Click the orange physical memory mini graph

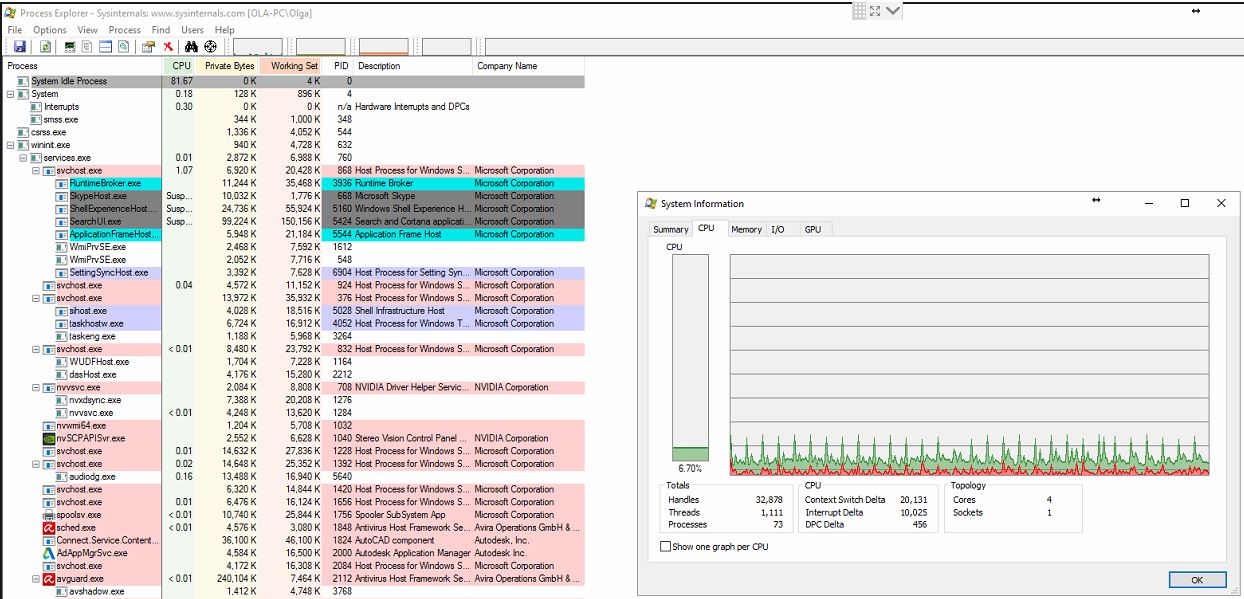tap(384, 47)
